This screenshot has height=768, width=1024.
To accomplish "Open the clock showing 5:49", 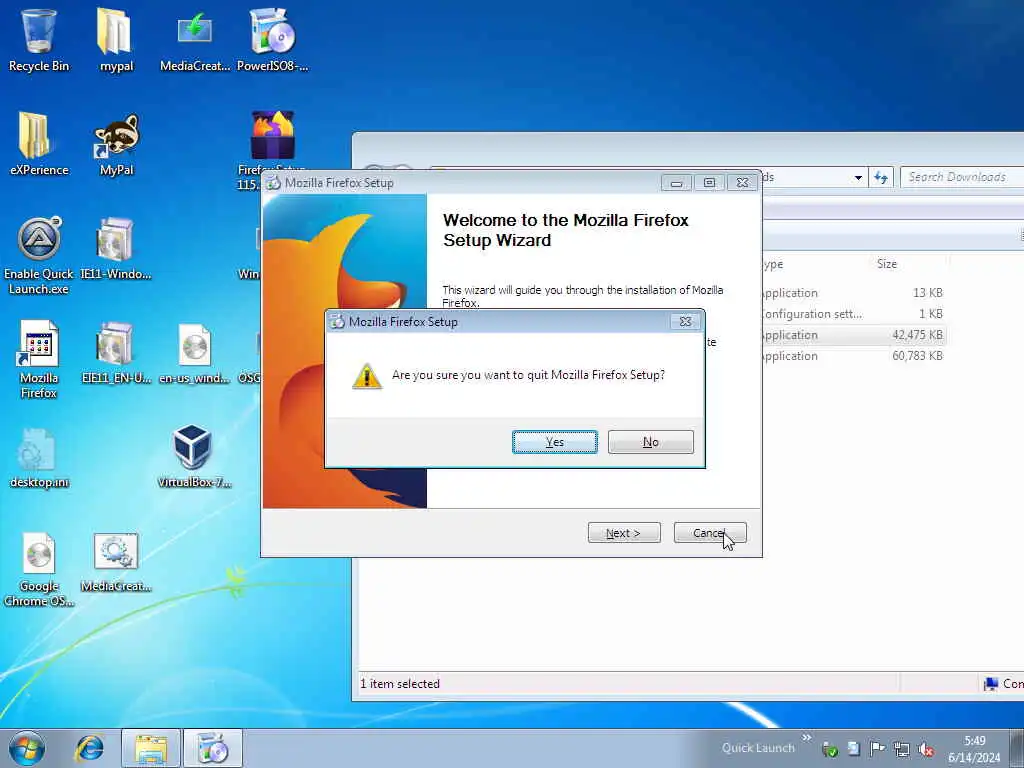I will (974, 748).
